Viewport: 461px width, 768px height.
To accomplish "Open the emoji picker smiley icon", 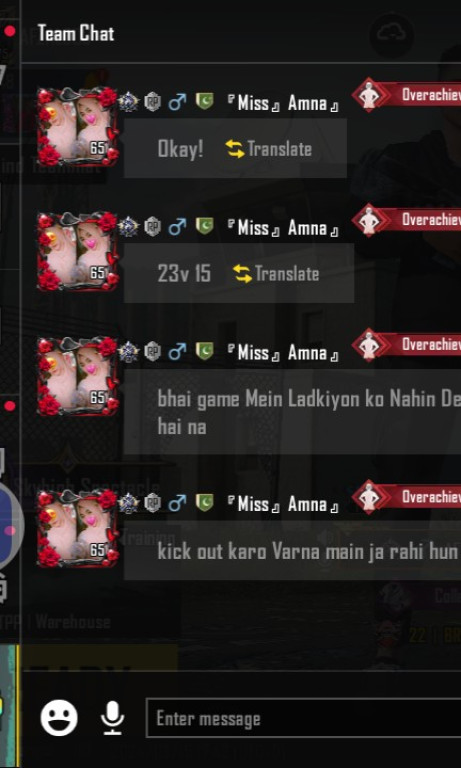I will click(59, 718).
